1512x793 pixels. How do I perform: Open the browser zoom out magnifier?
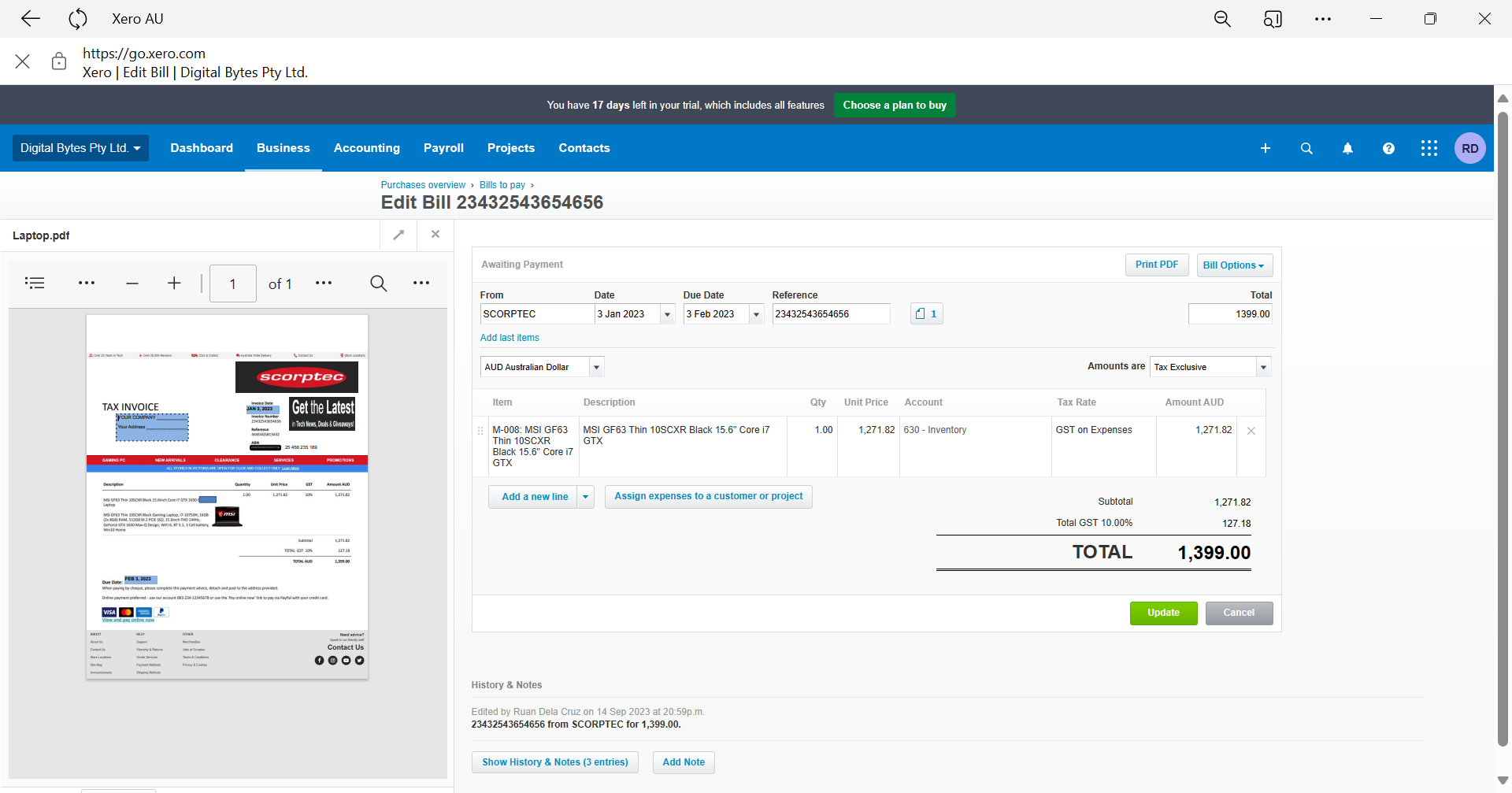(1222, 19)
